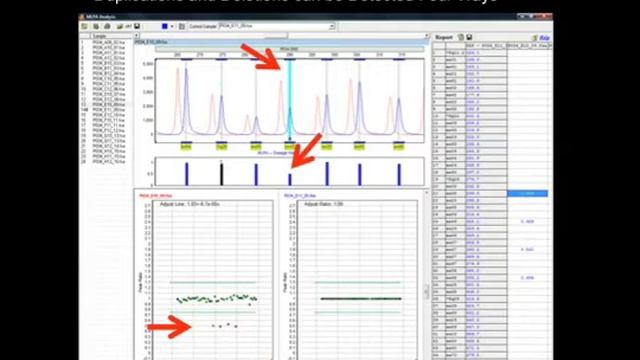
Task: Click the shortest blue bar in the ratio chart
Action: pos(290,180)
